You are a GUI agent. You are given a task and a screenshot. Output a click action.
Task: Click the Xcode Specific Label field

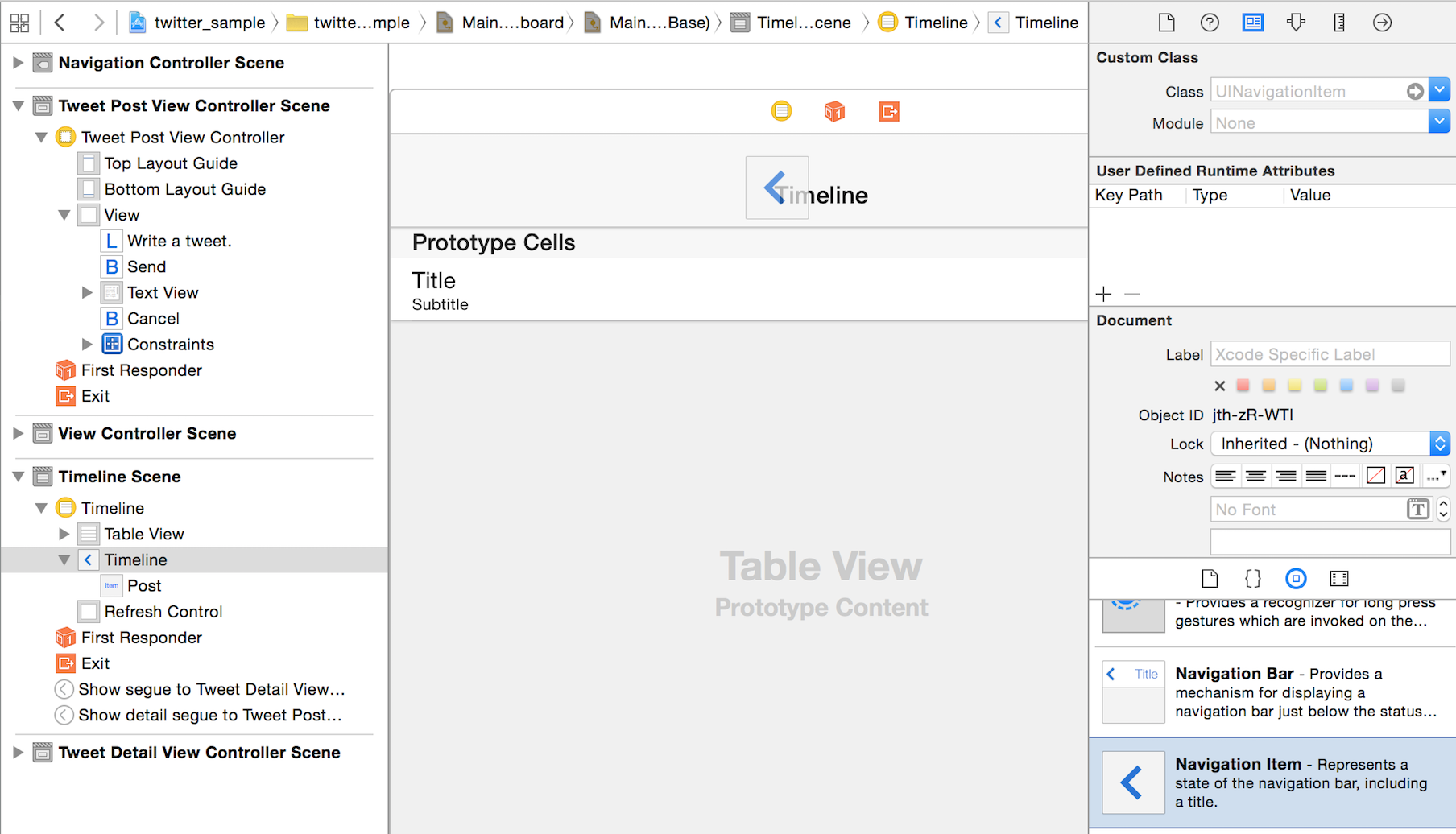1329,354
